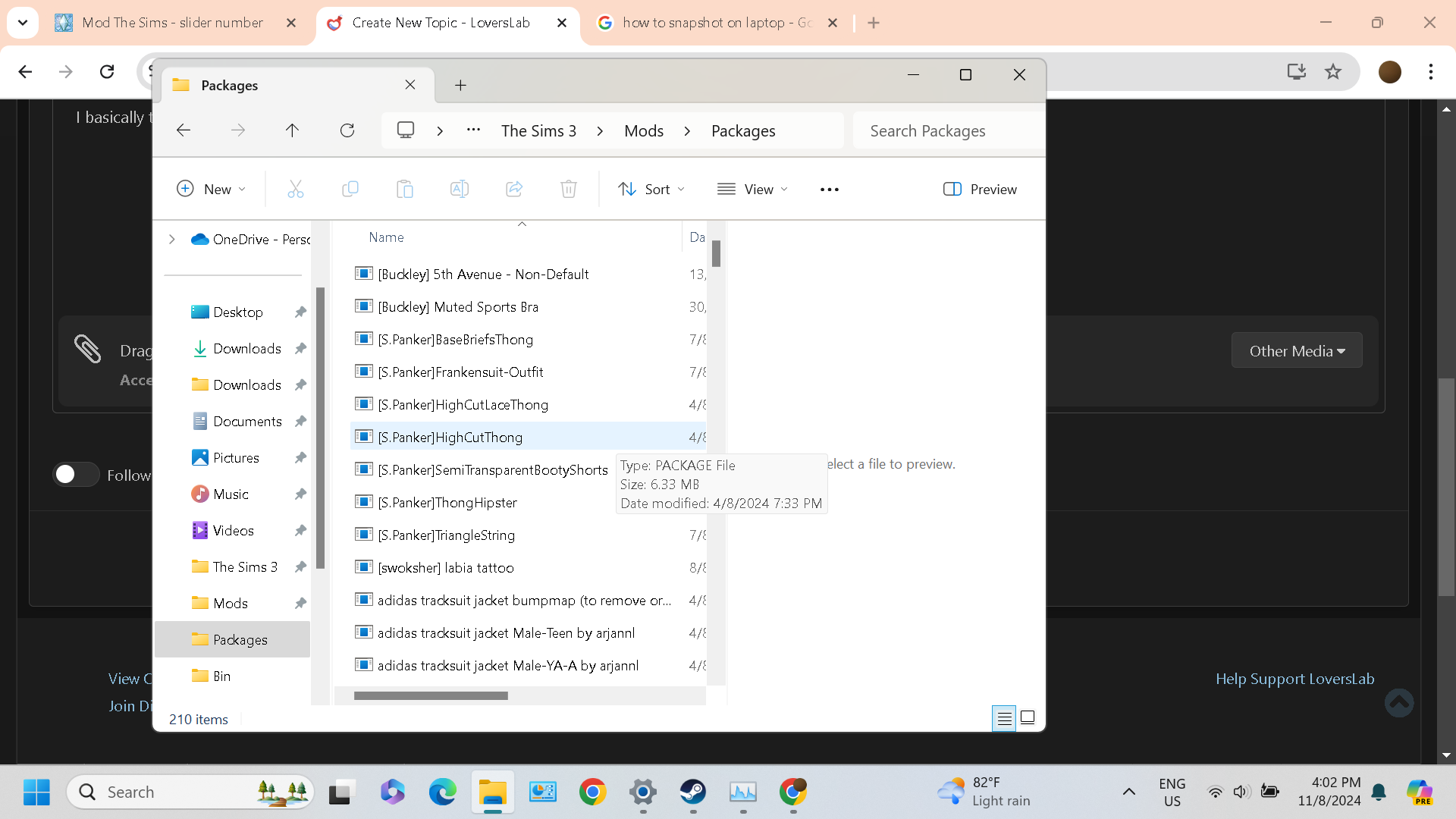Show hidden system tray icons
The width and height of the screenshot is (1456, 819).
[1129, 792]
